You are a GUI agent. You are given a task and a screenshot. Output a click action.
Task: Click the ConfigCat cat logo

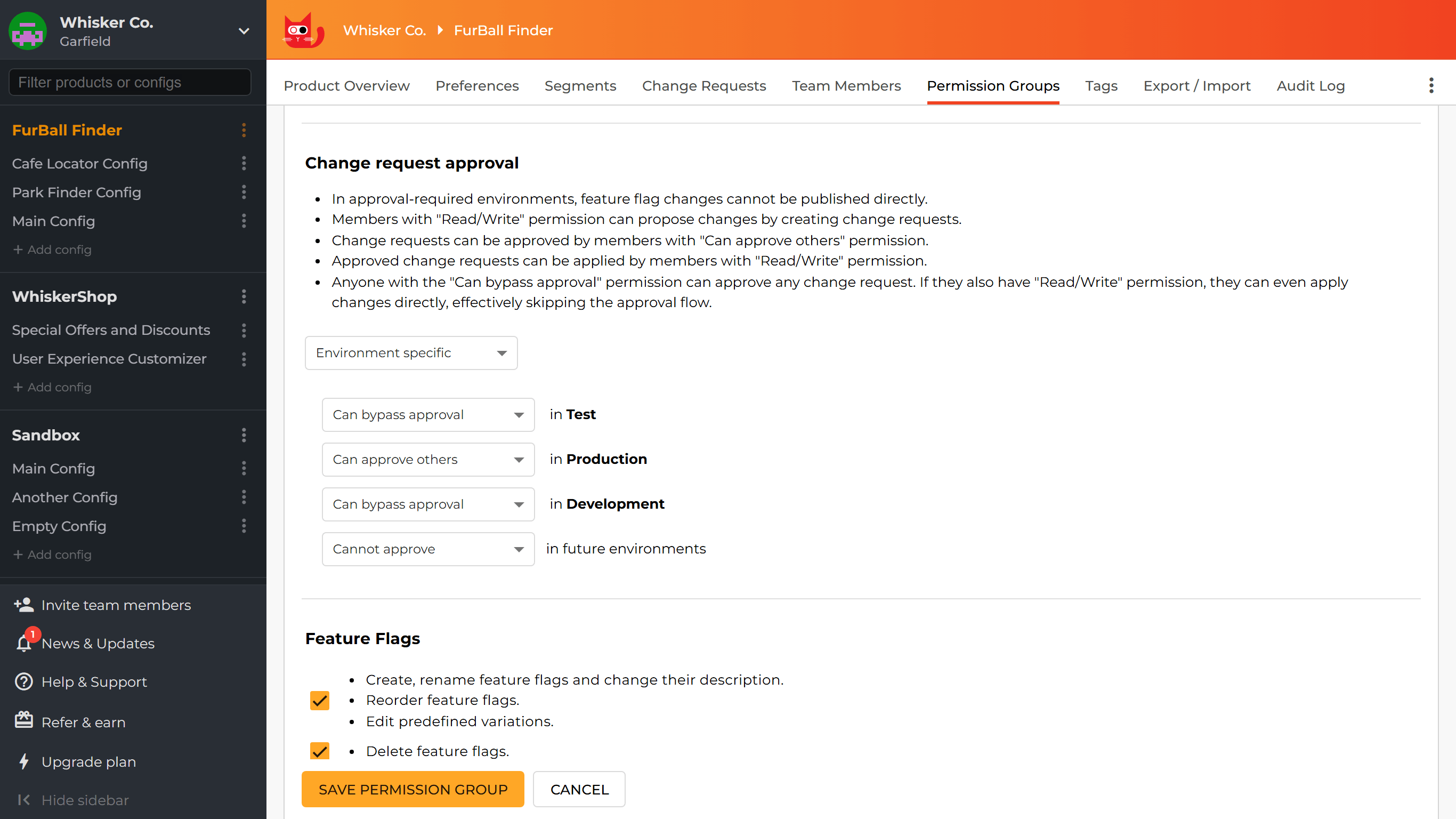pyautogui.click(x=303, y=30)
